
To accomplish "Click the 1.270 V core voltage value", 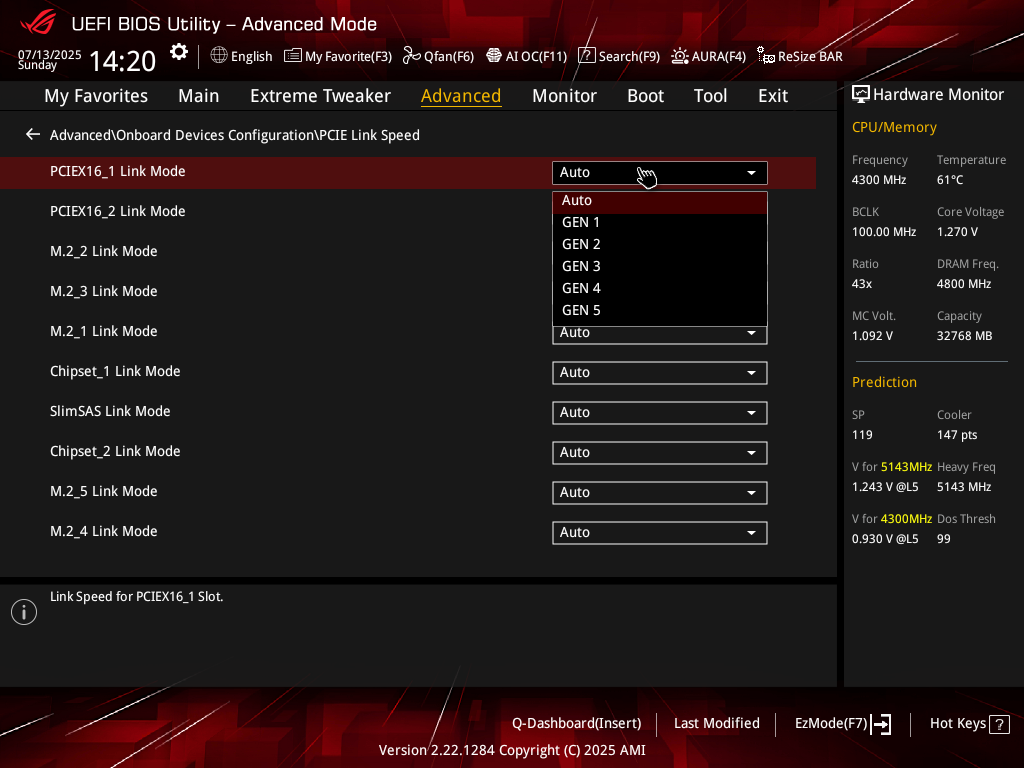I will (x=957, y=232).
